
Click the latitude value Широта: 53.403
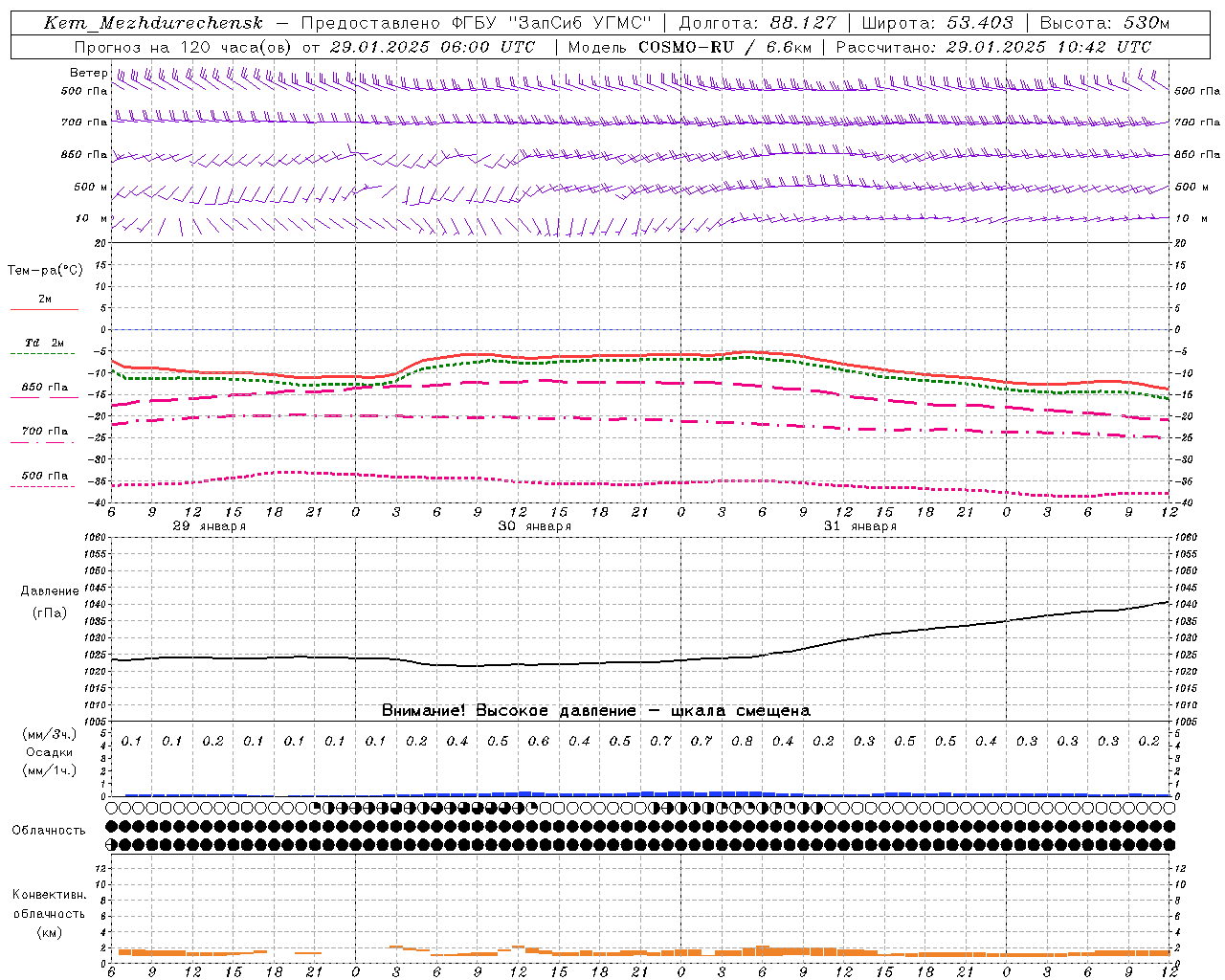click(x=937, y=23)
